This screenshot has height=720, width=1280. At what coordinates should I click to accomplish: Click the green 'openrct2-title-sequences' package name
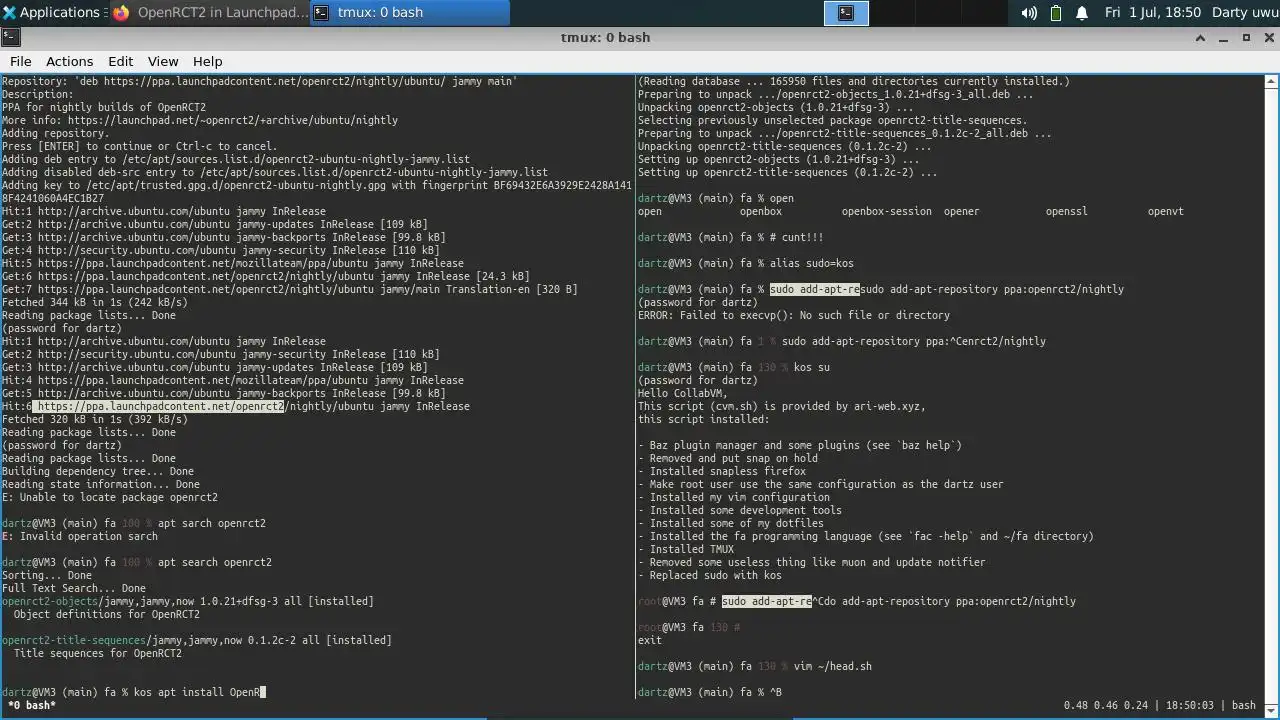point(74,640)
